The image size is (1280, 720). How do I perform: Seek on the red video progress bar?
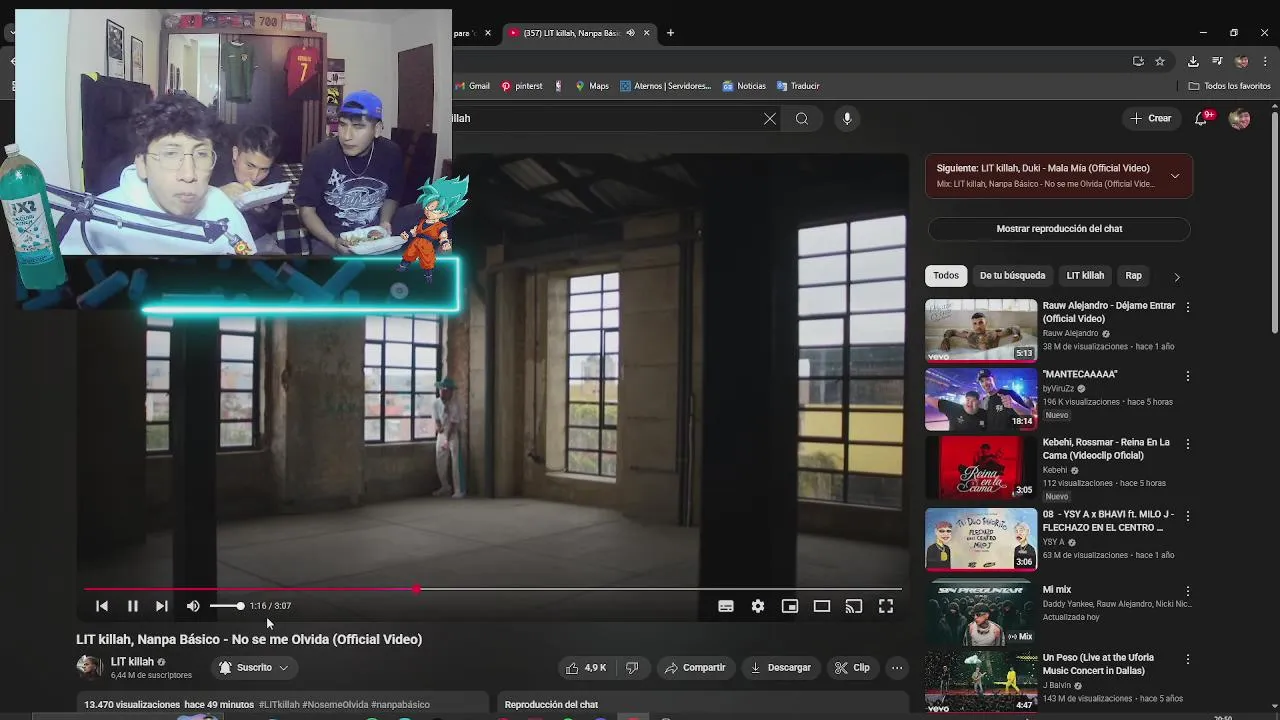(x=492, y=589)
